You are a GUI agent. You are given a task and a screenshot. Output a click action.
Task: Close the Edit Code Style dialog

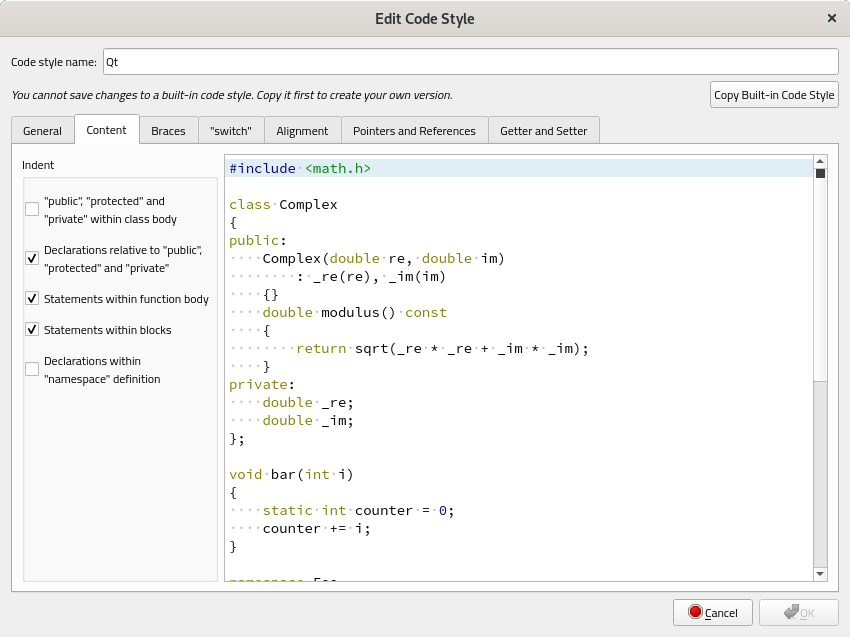click(x=831, y=18)
